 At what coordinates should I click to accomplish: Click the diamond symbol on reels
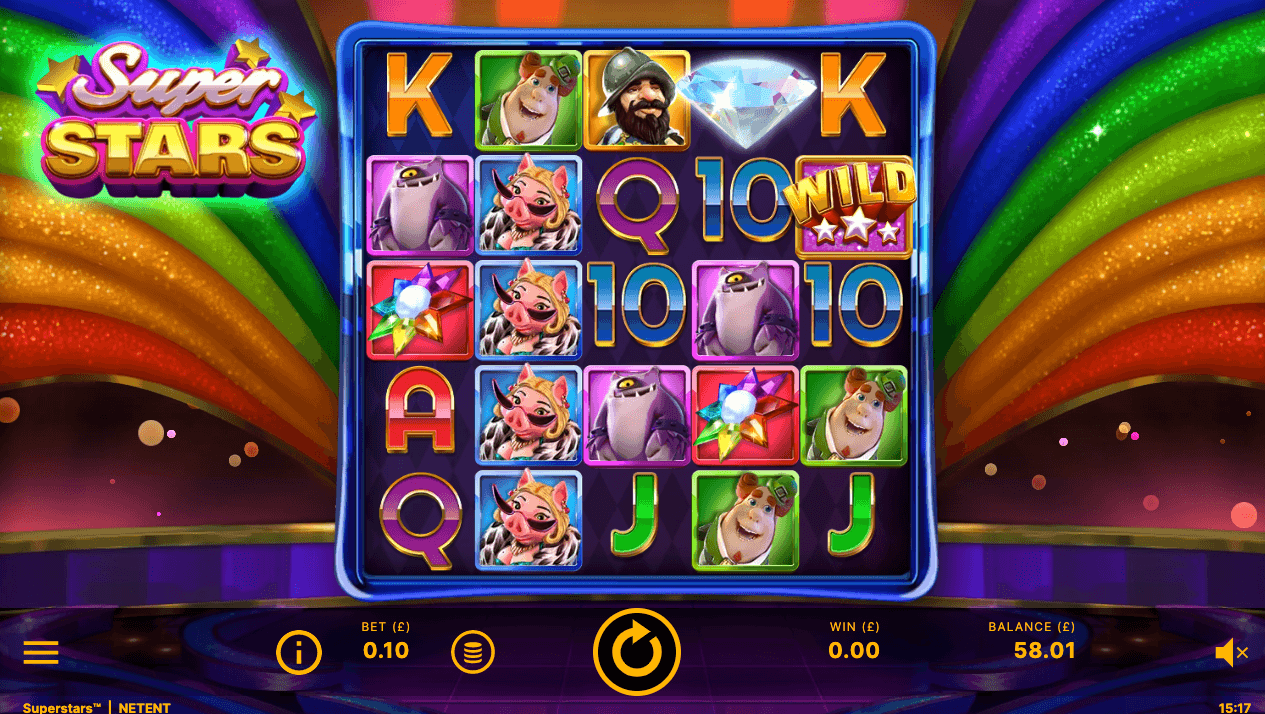[746, 99]
